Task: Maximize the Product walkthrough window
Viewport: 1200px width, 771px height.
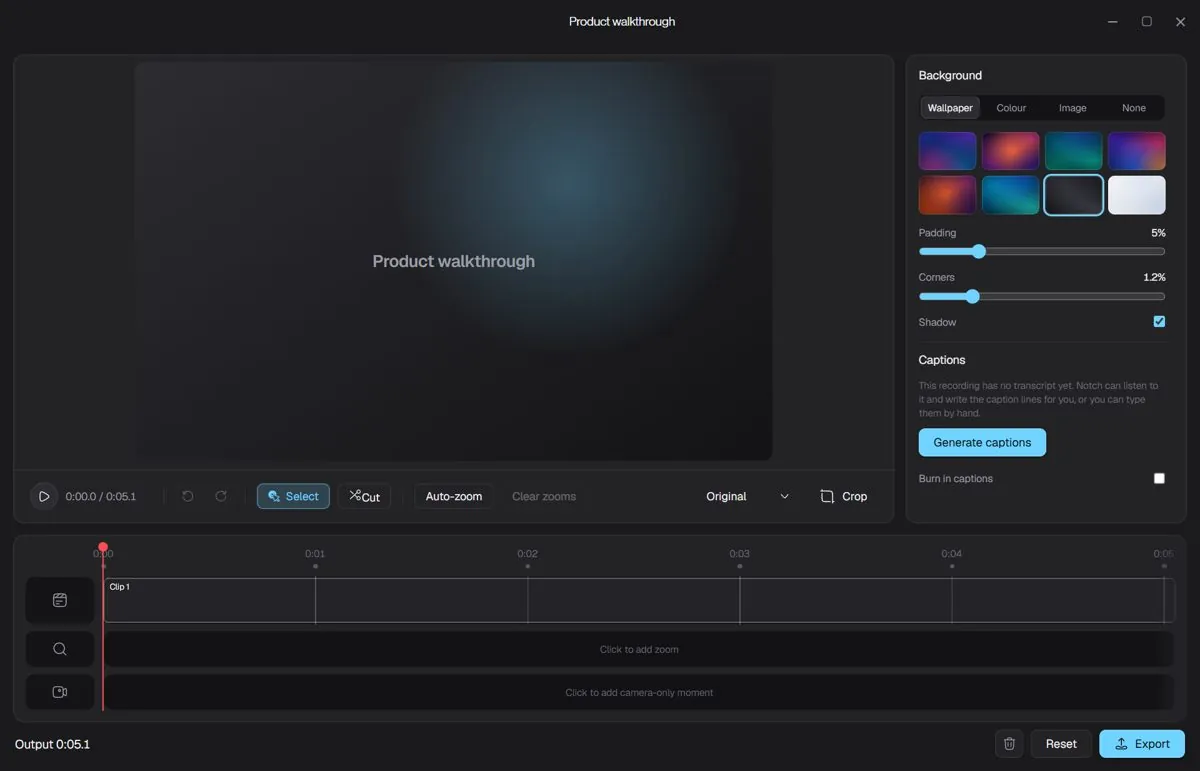Action: [x=1147, y=22]
